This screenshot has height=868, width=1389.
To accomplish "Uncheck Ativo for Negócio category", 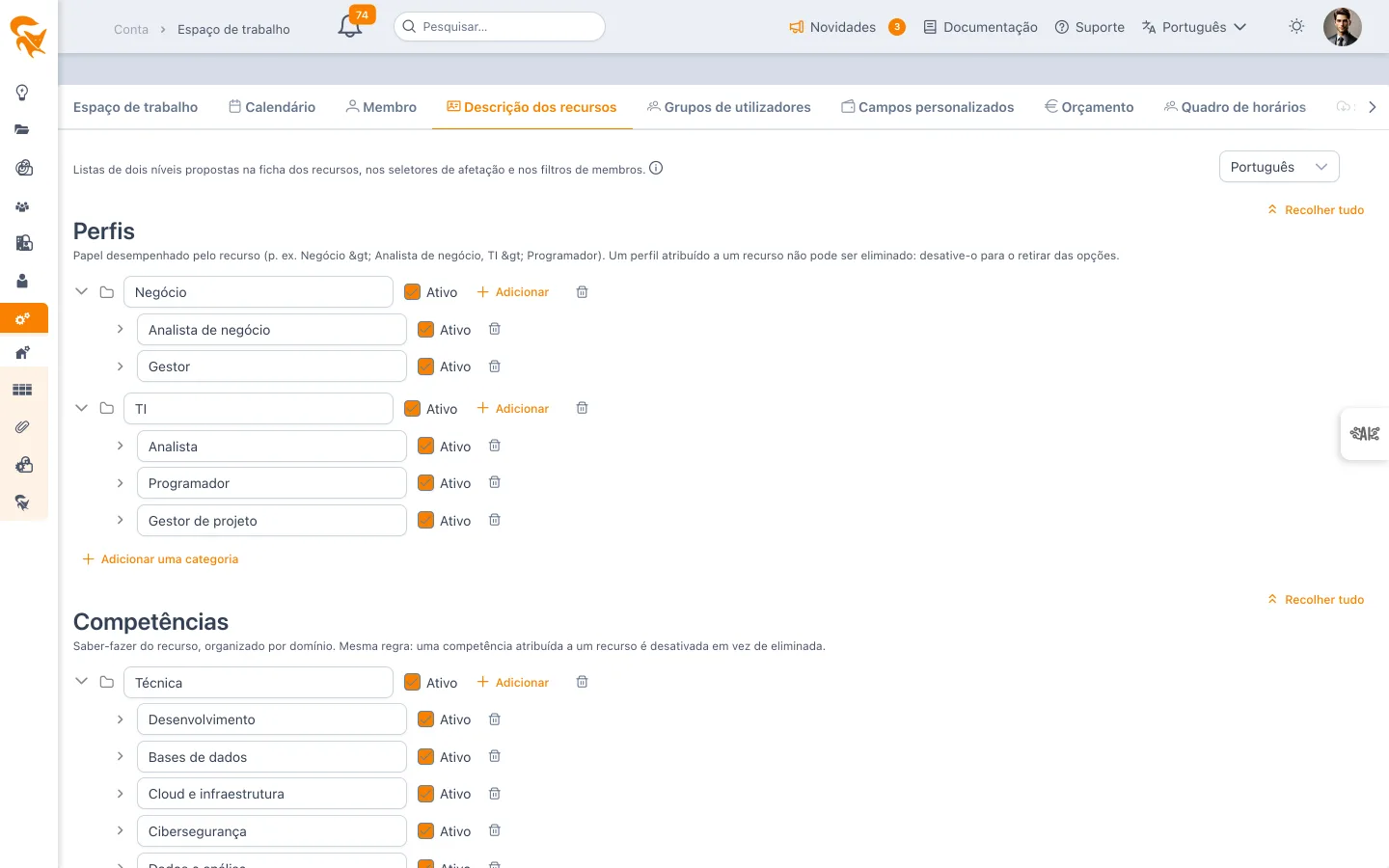I will pos(412,292).
